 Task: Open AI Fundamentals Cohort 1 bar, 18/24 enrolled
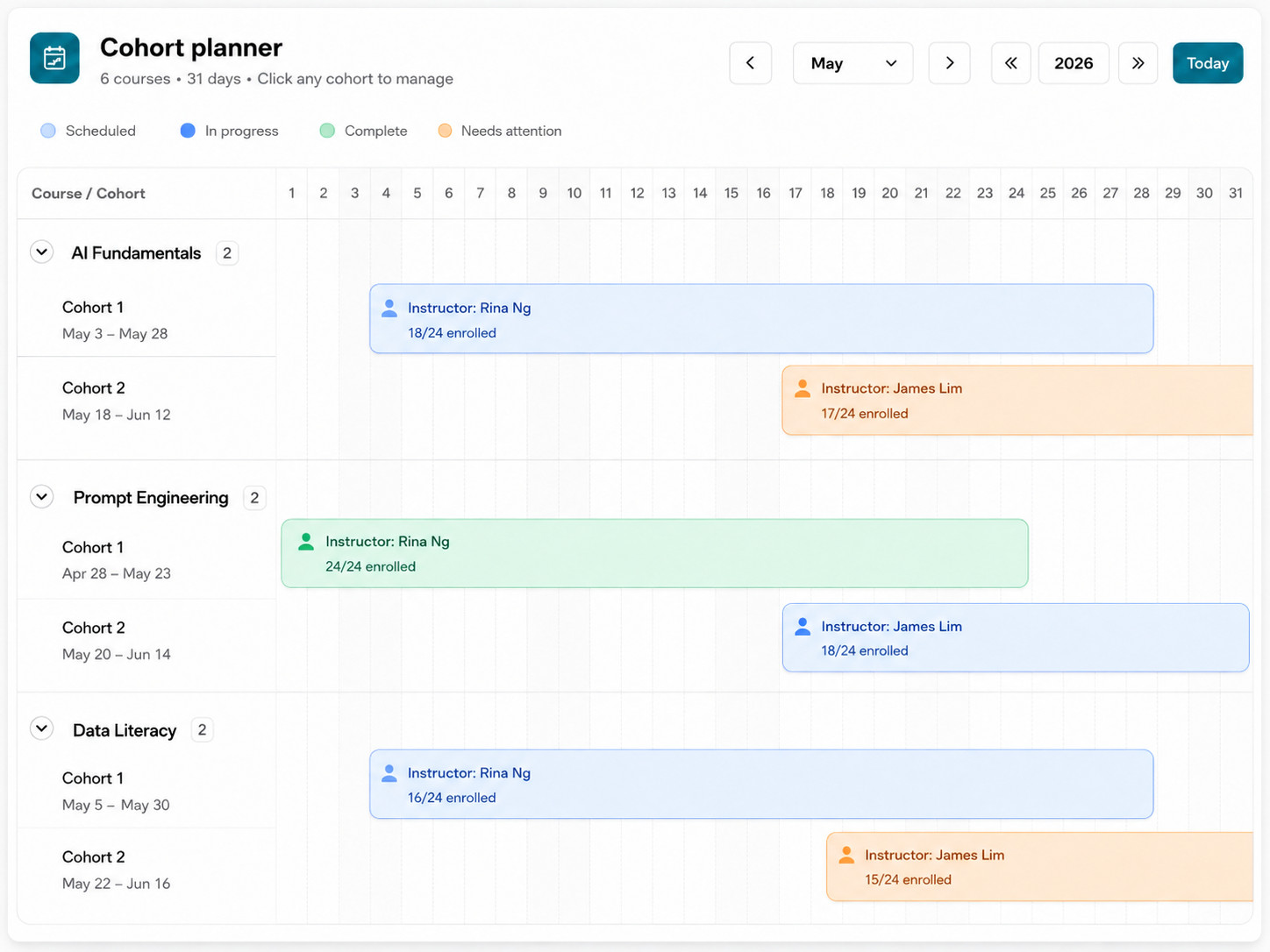pos(761,319)
